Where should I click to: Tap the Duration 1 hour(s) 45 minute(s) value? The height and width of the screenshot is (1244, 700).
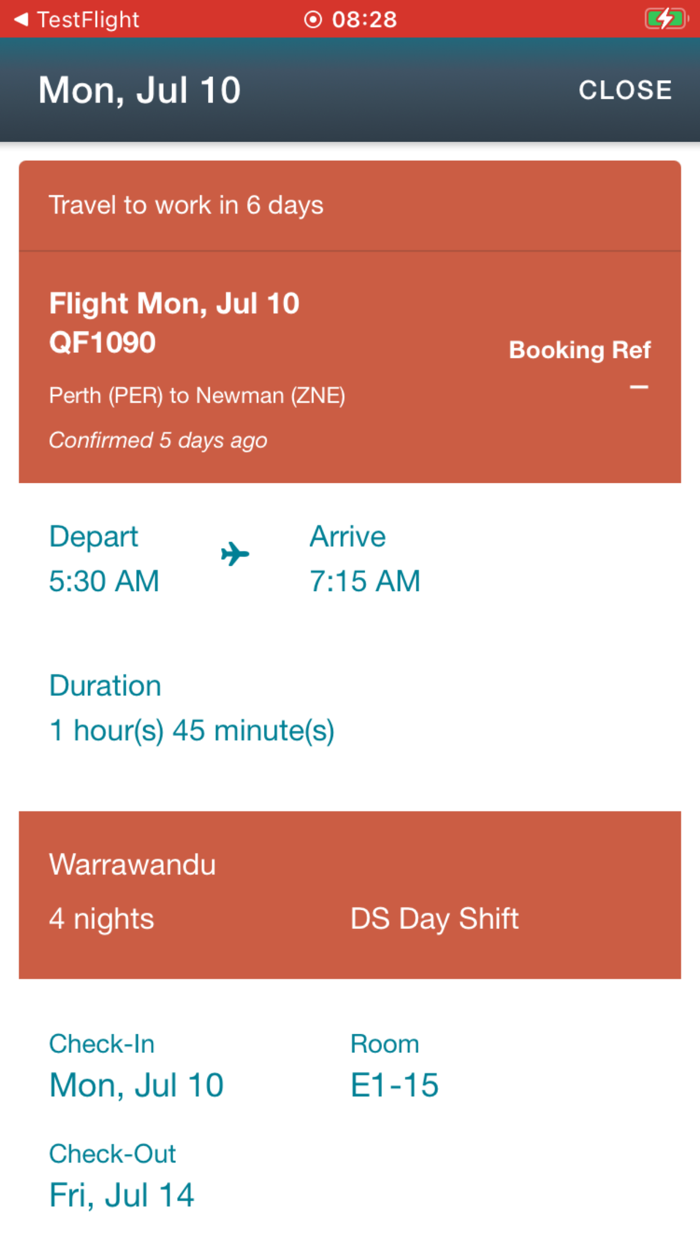click(192, 731)
